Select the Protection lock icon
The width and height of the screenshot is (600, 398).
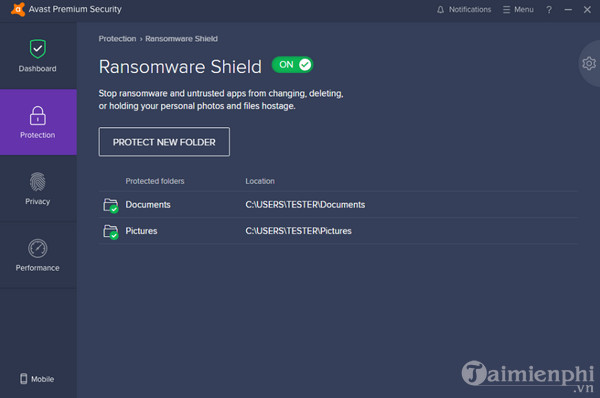pyautogui.click(x=38, y=116)
